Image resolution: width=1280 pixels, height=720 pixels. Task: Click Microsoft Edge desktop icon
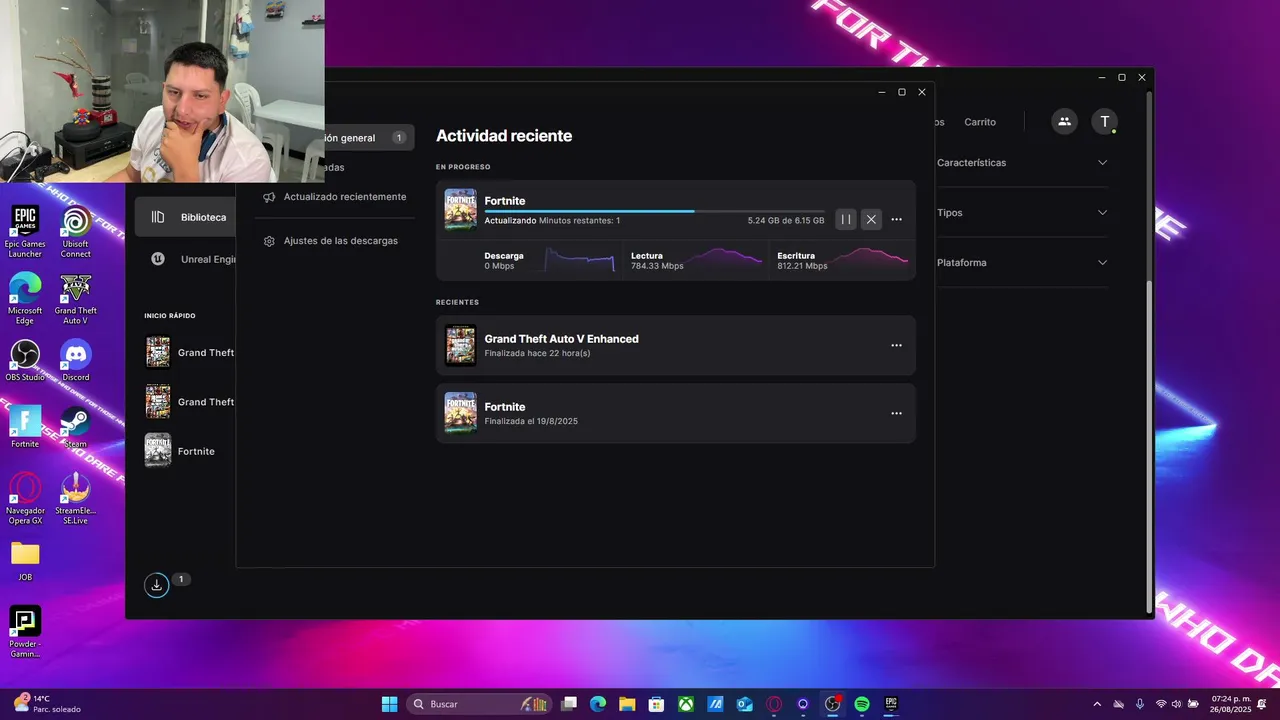point(25,298)
